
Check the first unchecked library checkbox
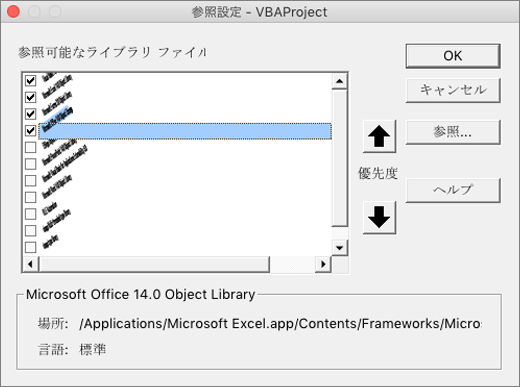tap(30, 147)
